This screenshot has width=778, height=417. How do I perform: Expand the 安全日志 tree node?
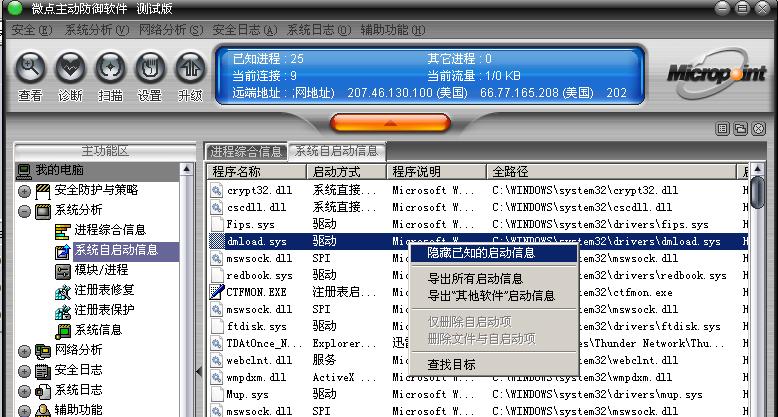[x=24, y=372]
